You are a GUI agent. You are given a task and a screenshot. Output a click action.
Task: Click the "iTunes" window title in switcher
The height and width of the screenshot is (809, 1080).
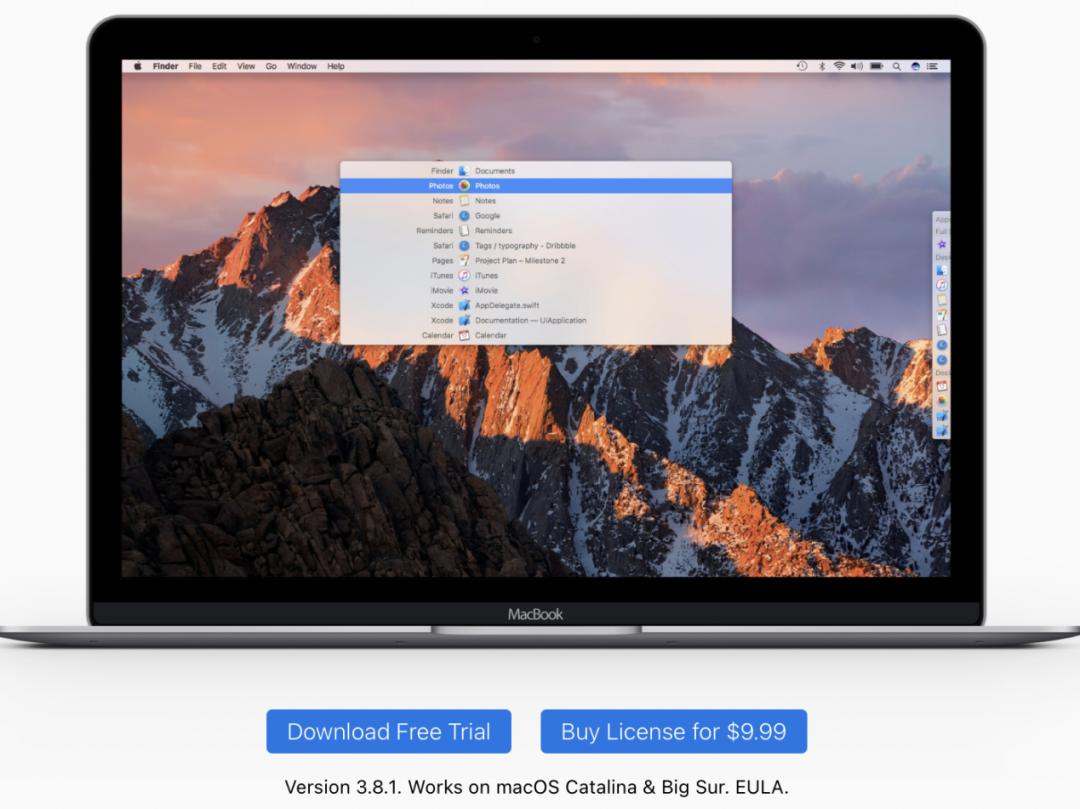click(486, 275)
